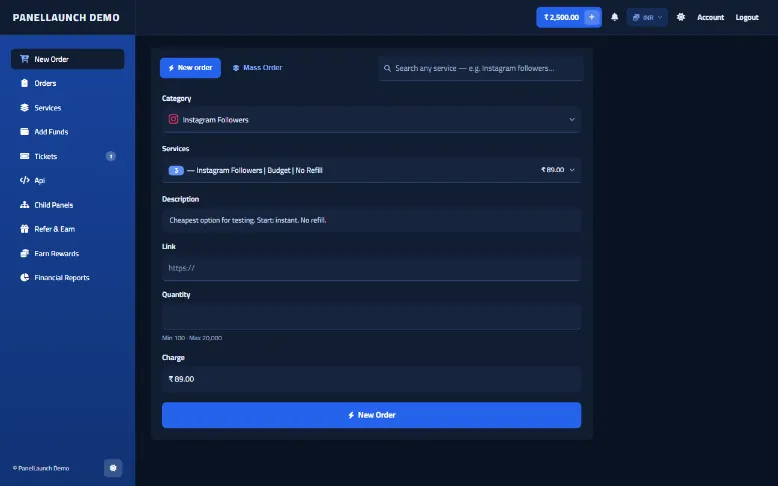778x486 pixels.
Task: Click the Instagram logo in Category field
Action: point(173,119)
